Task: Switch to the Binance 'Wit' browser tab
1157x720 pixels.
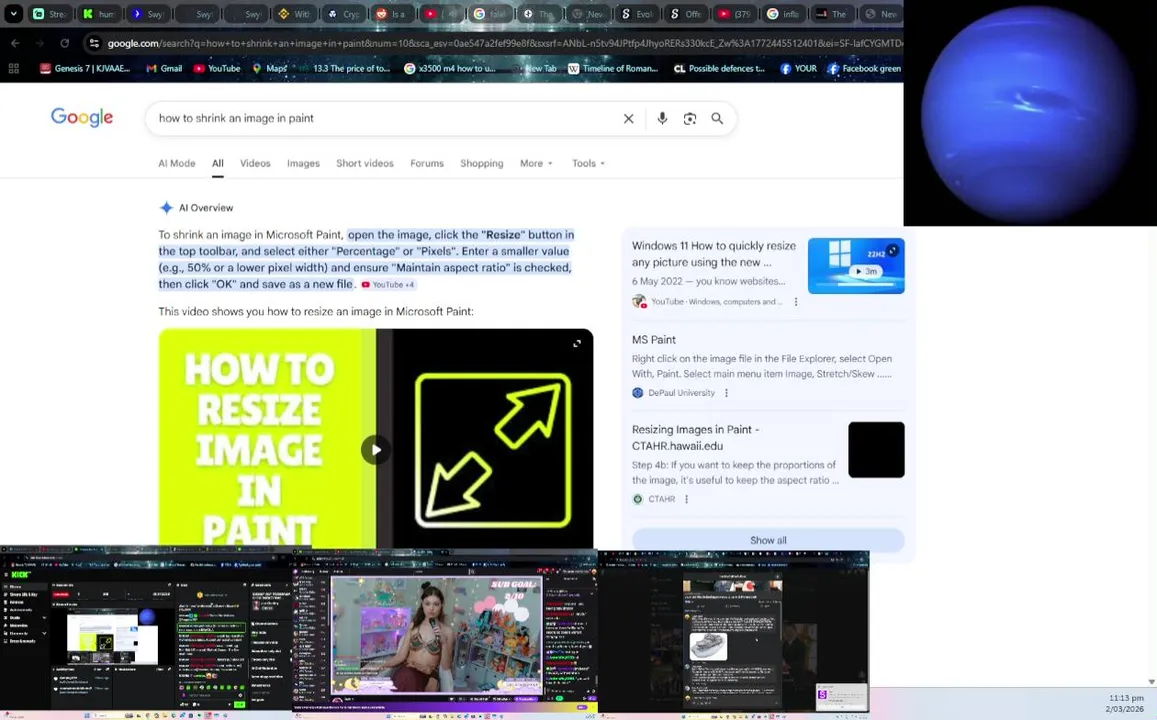Action: pos(294,13)
